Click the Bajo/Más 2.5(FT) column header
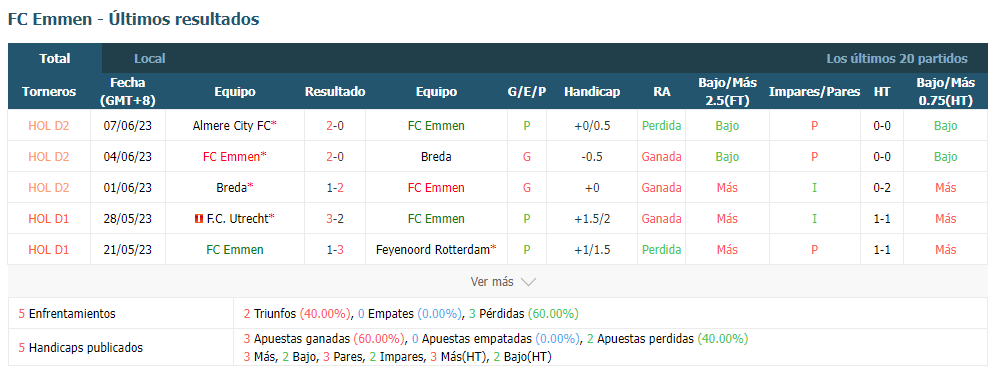Viewport: 996px width, 379px height. point(727,91)
